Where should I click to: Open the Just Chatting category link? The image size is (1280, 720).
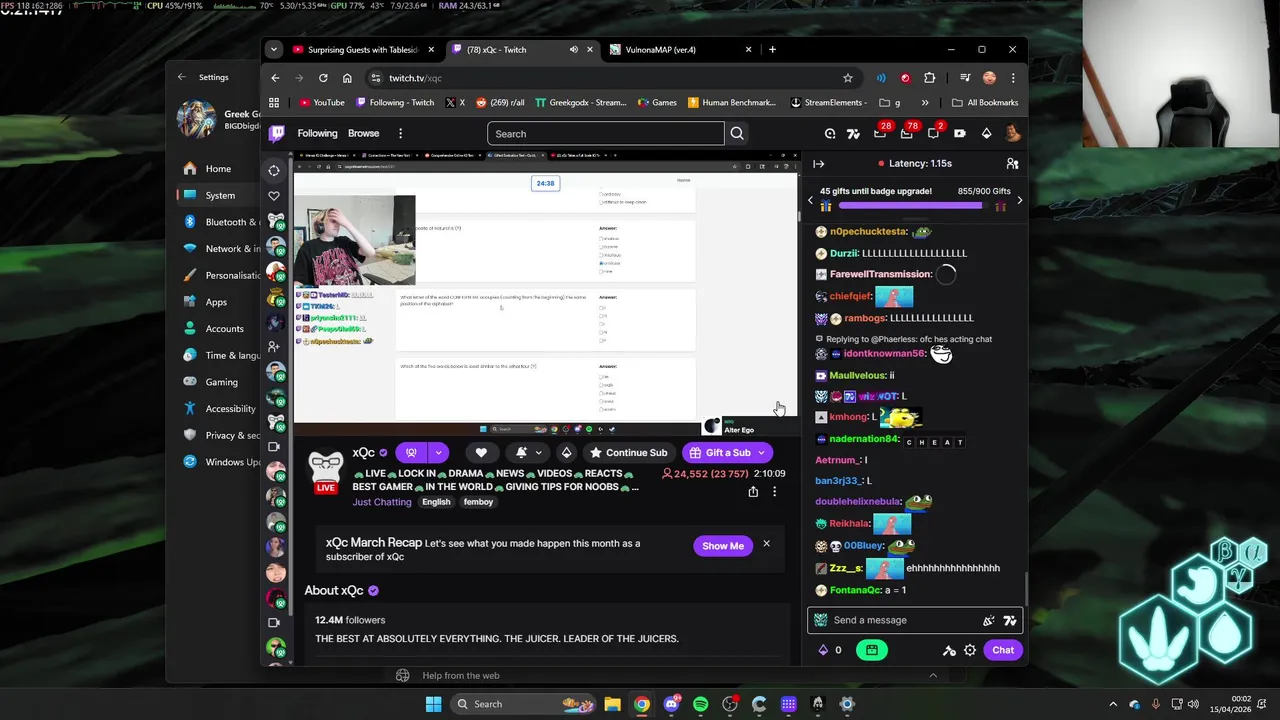(381, 502)
